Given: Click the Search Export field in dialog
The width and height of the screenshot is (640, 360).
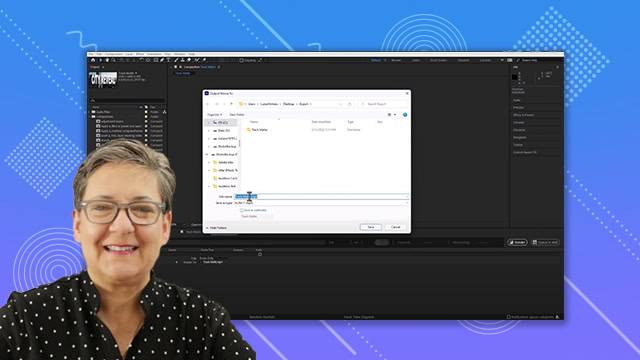Looking at the screenshot, I should pyautogui.click(x=382, y=104).
